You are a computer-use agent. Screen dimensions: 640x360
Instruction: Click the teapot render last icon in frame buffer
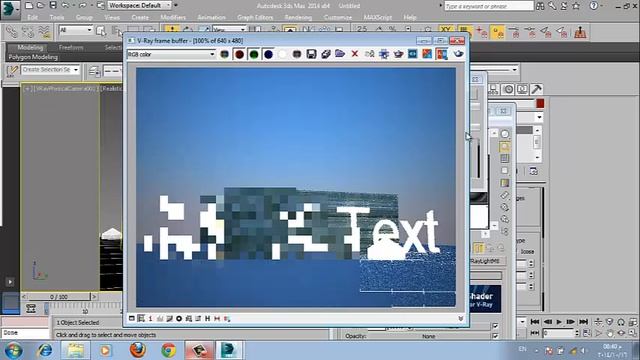(458, 54)
